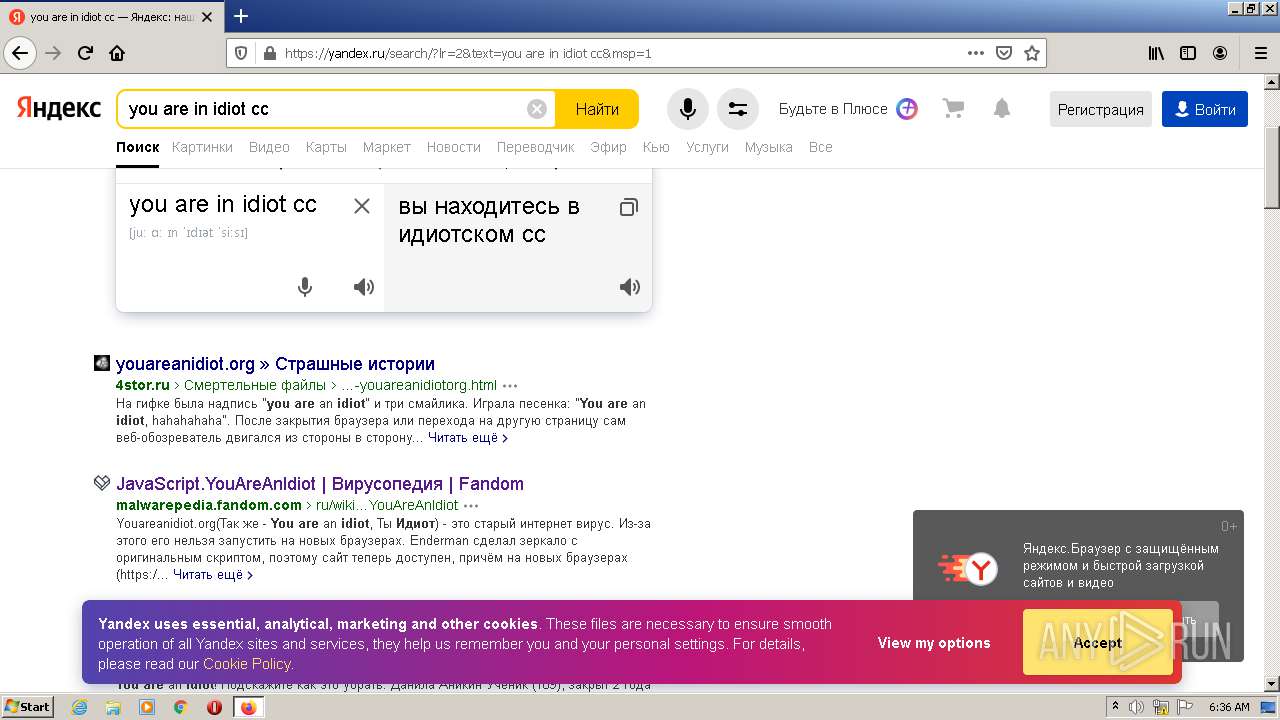The width and height of the screenshot is (1280, 720).
Task: Save page to Pocket icon
Action: tap(1004, 53)
